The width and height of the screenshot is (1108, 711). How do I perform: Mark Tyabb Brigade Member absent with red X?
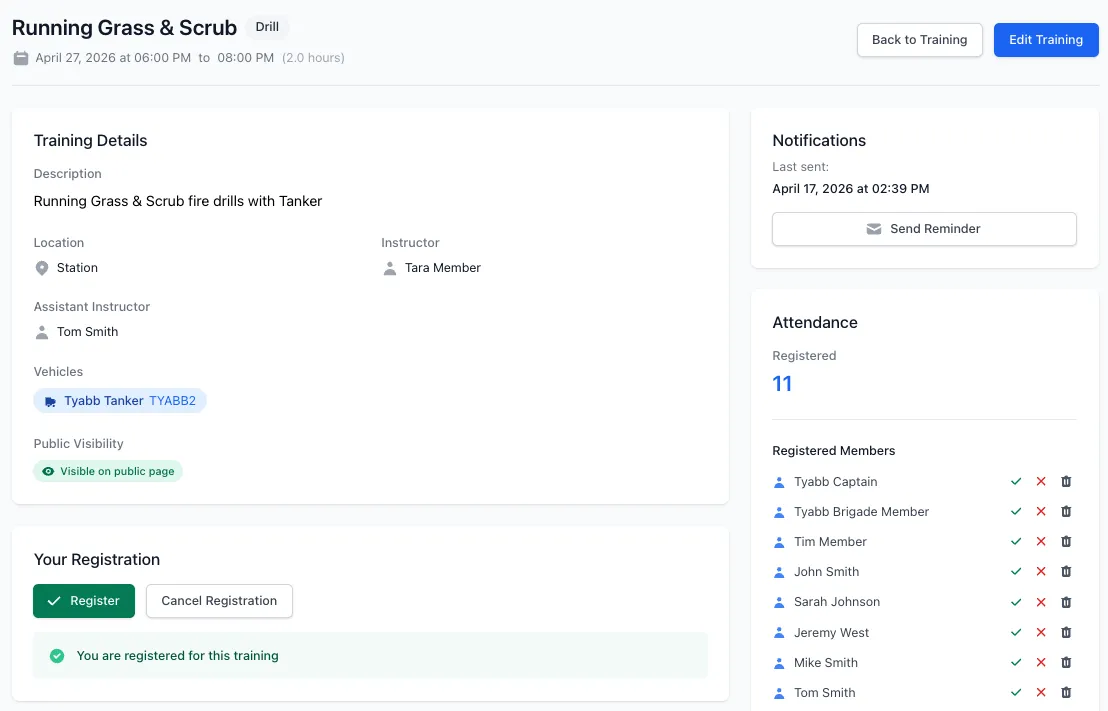[1041, 511]
